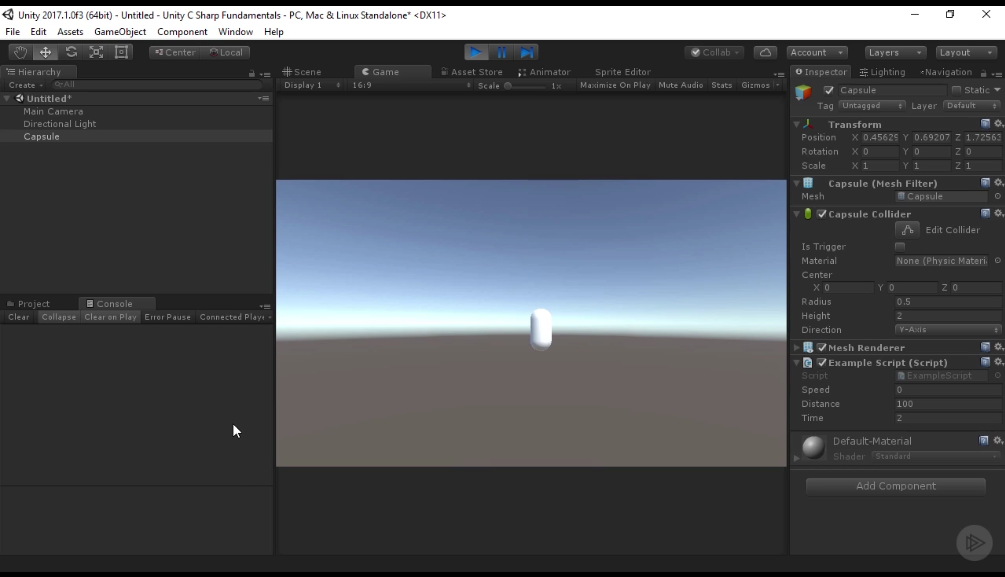Open the GameObject menu
The image size is (1005, 577).
tap(122, 31)
